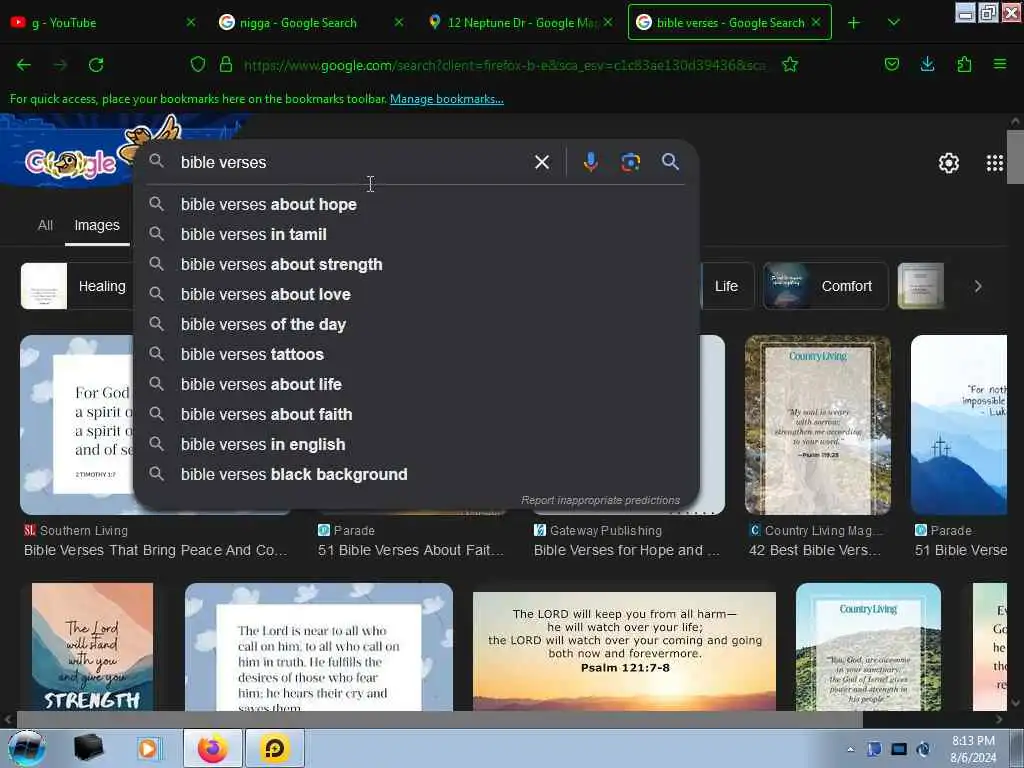Submit search with magnifier button
This screenshot has height=768, width=1024.
click(670, 162)
